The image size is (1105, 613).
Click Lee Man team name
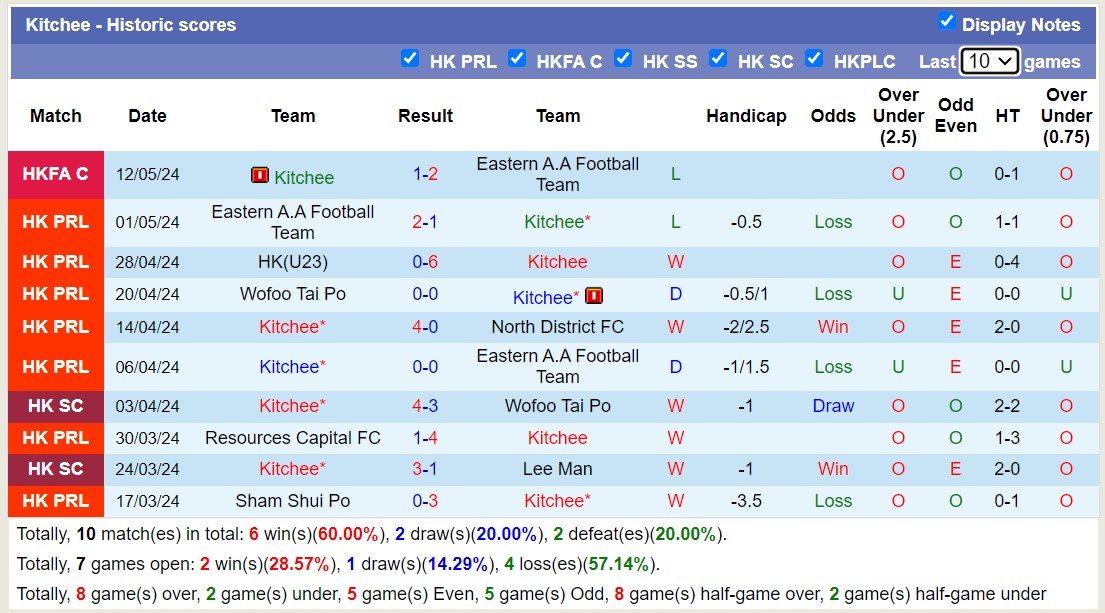point(557,469)
